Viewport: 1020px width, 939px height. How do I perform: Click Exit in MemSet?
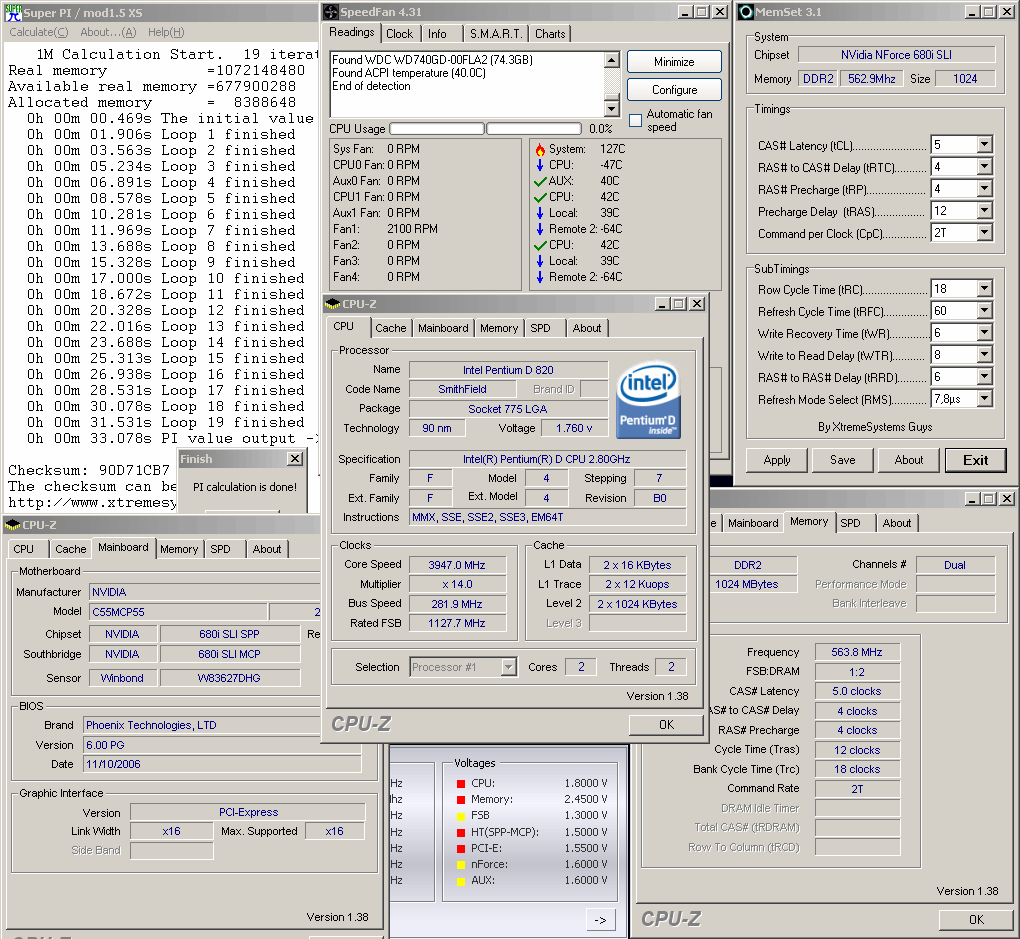tap(975, 460)
